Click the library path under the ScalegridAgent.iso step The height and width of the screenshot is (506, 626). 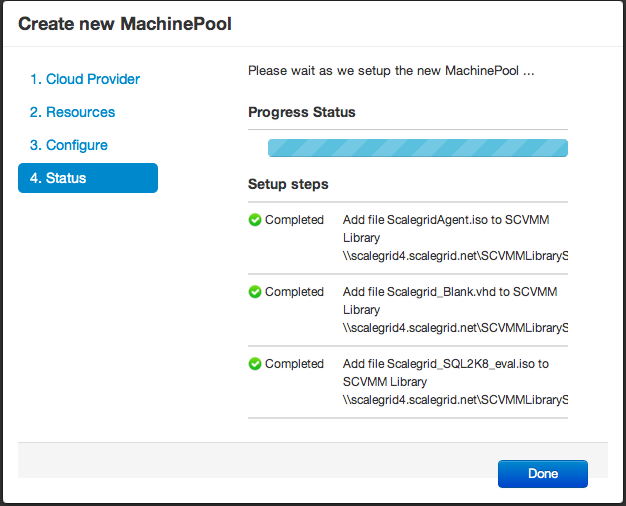455,256
